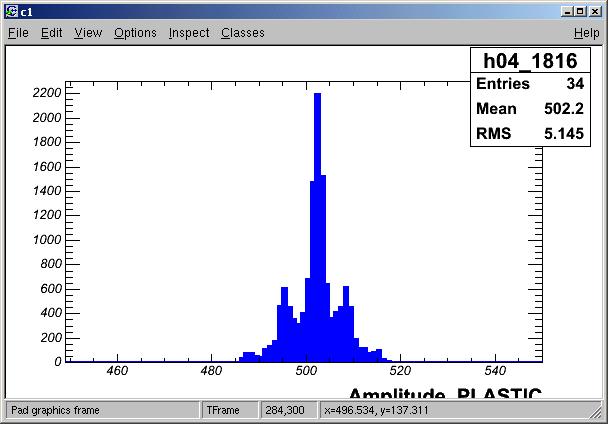
Task: Click x-axis label 480
Action: tap(211, 371)
